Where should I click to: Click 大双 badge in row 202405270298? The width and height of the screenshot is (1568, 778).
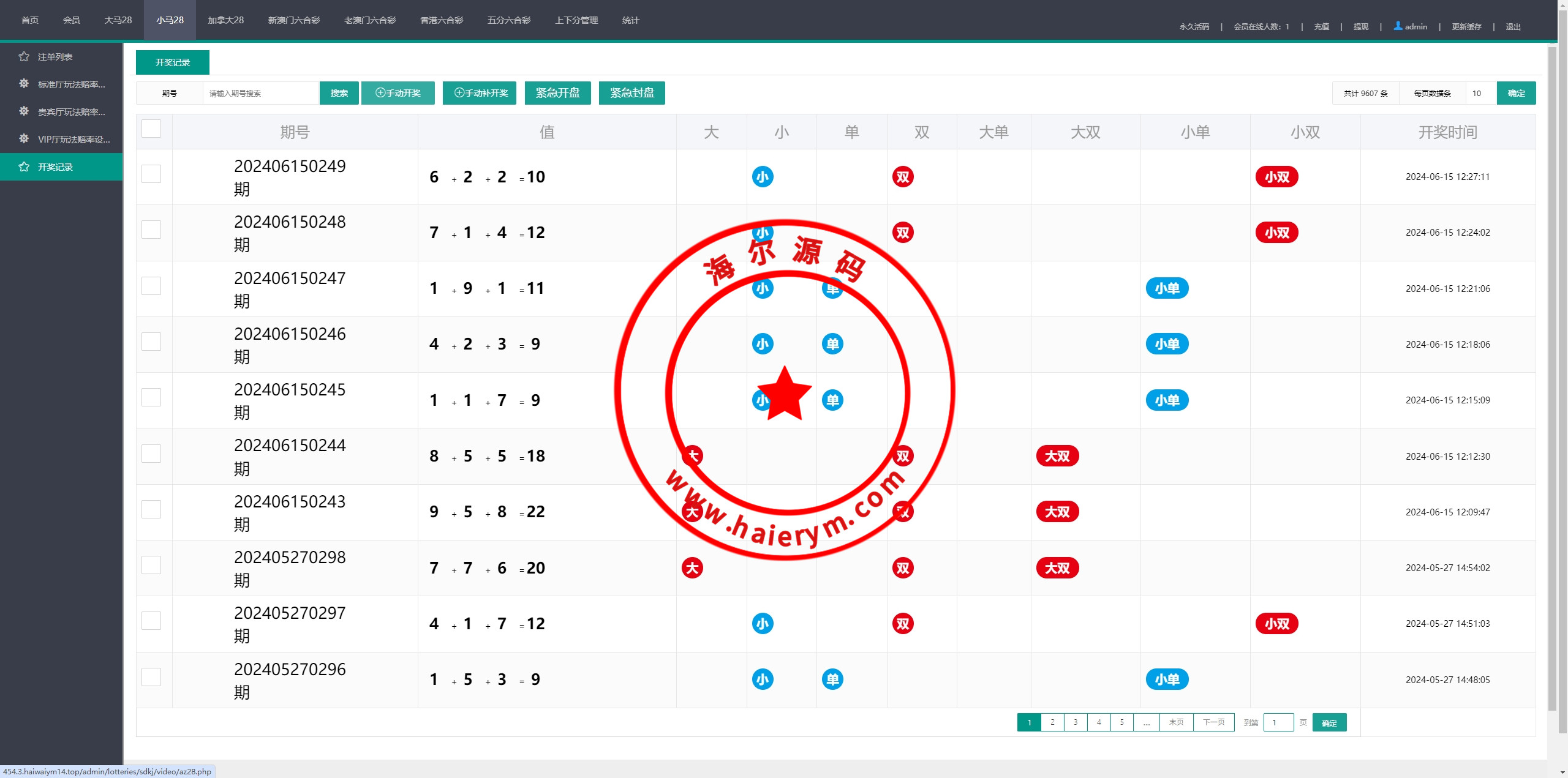1057,568
